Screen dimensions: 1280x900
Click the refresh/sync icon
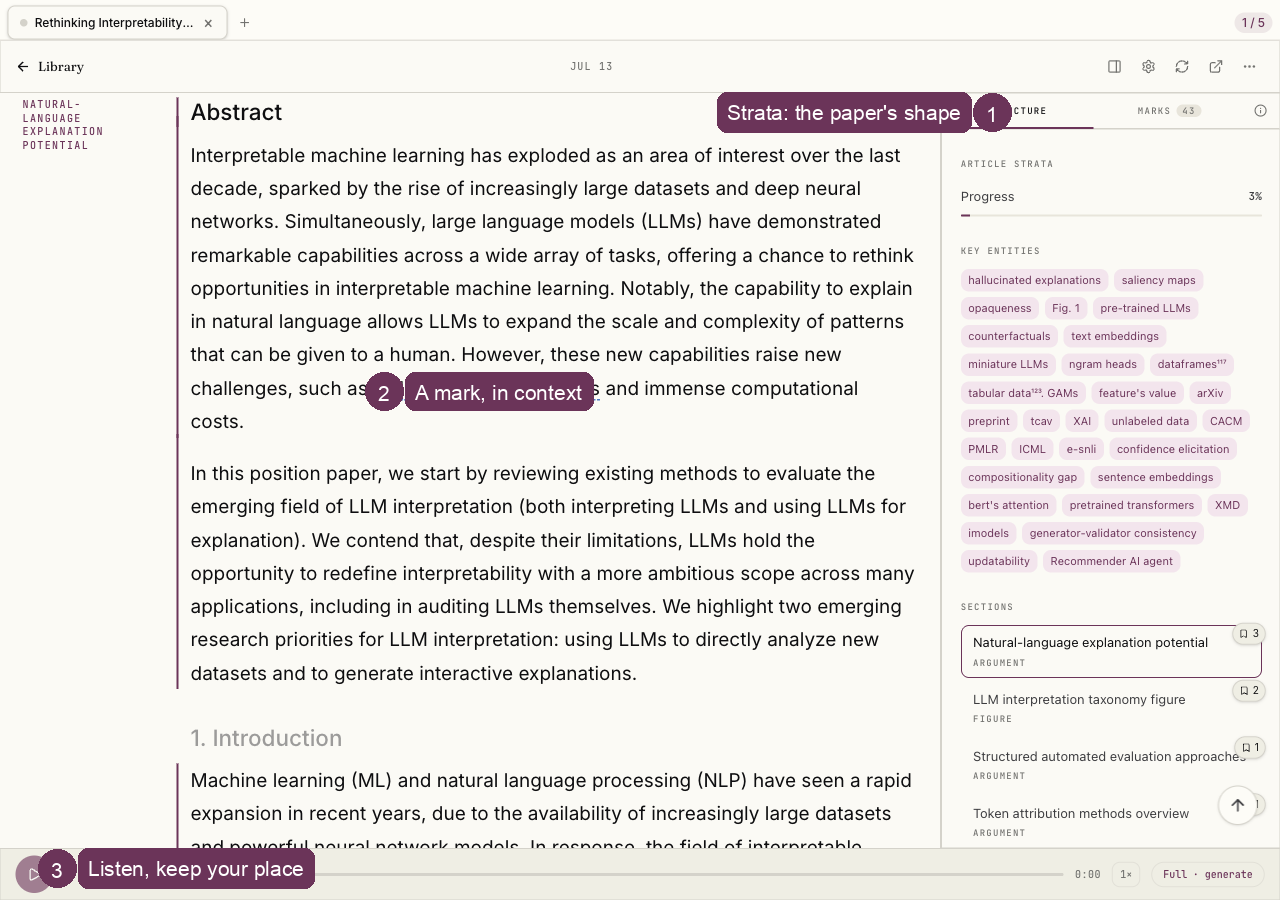click(1182, 67)
